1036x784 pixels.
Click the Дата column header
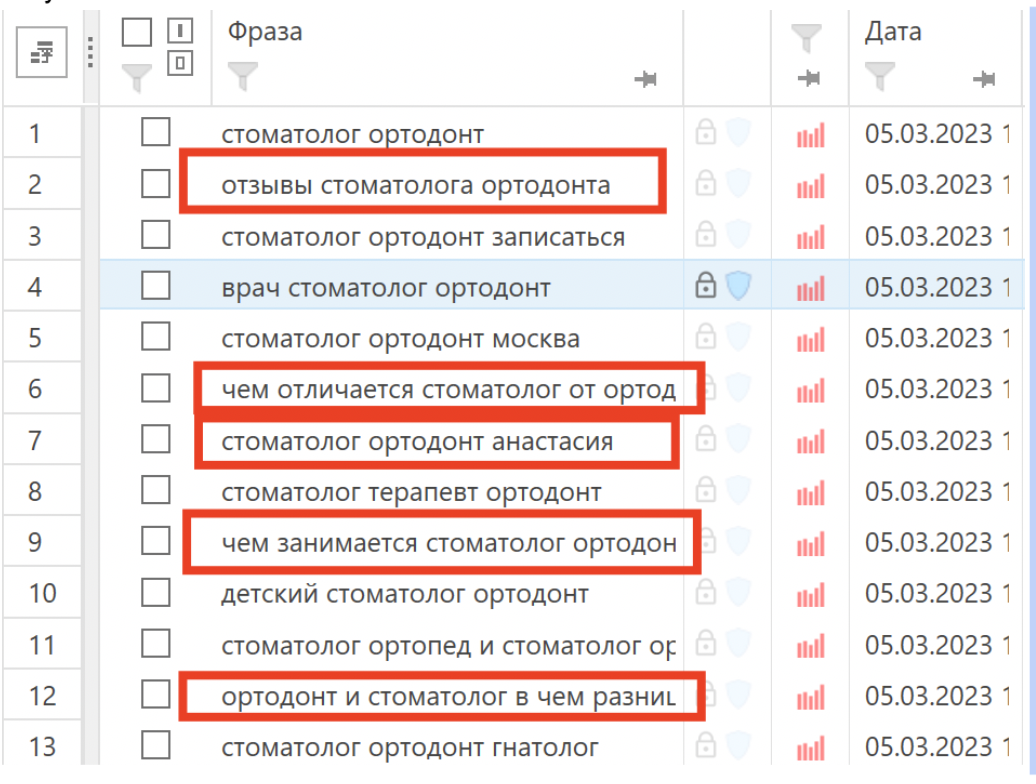click(892, 32)
